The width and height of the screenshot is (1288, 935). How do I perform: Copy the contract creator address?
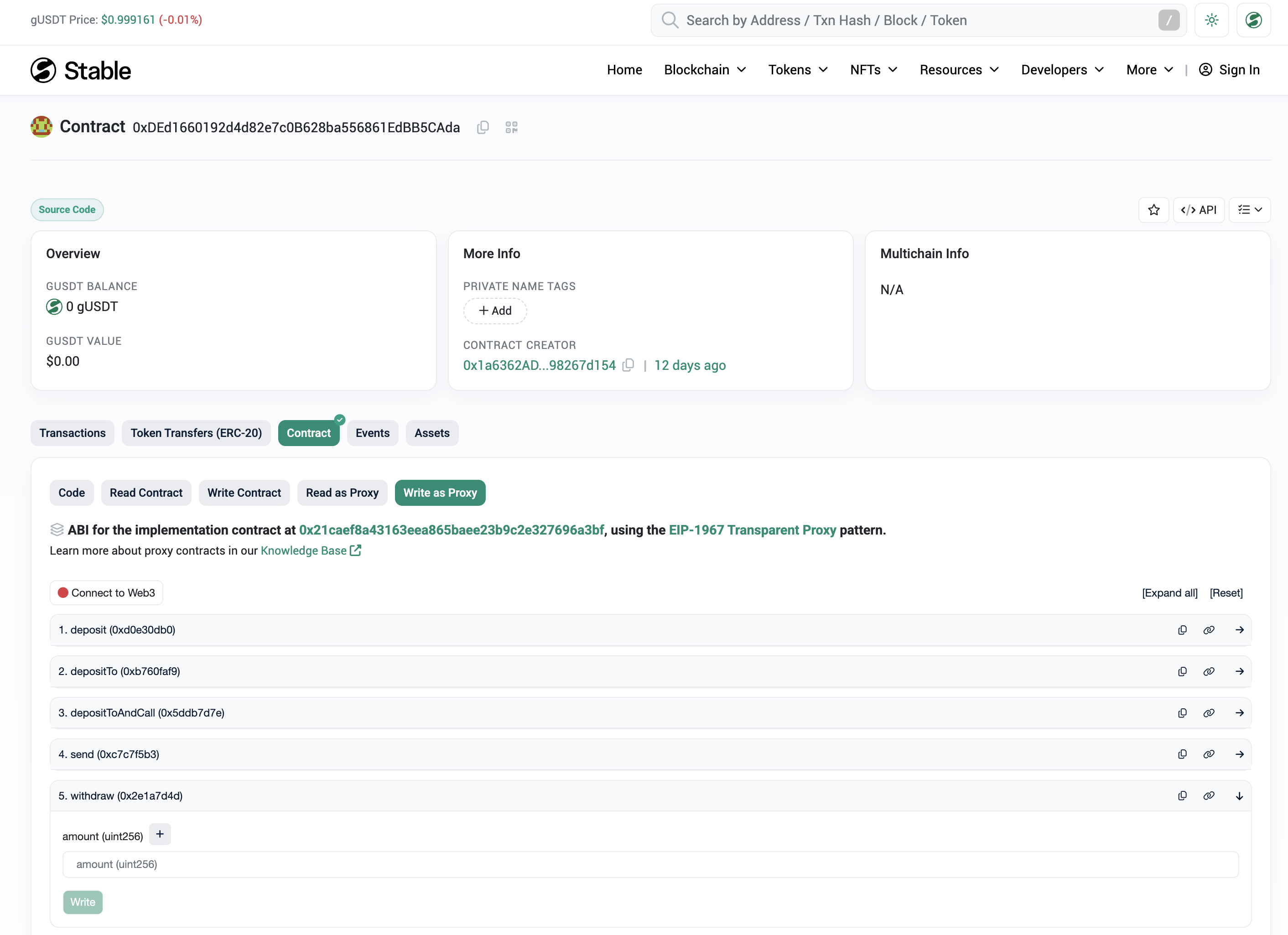coord(628,365)
